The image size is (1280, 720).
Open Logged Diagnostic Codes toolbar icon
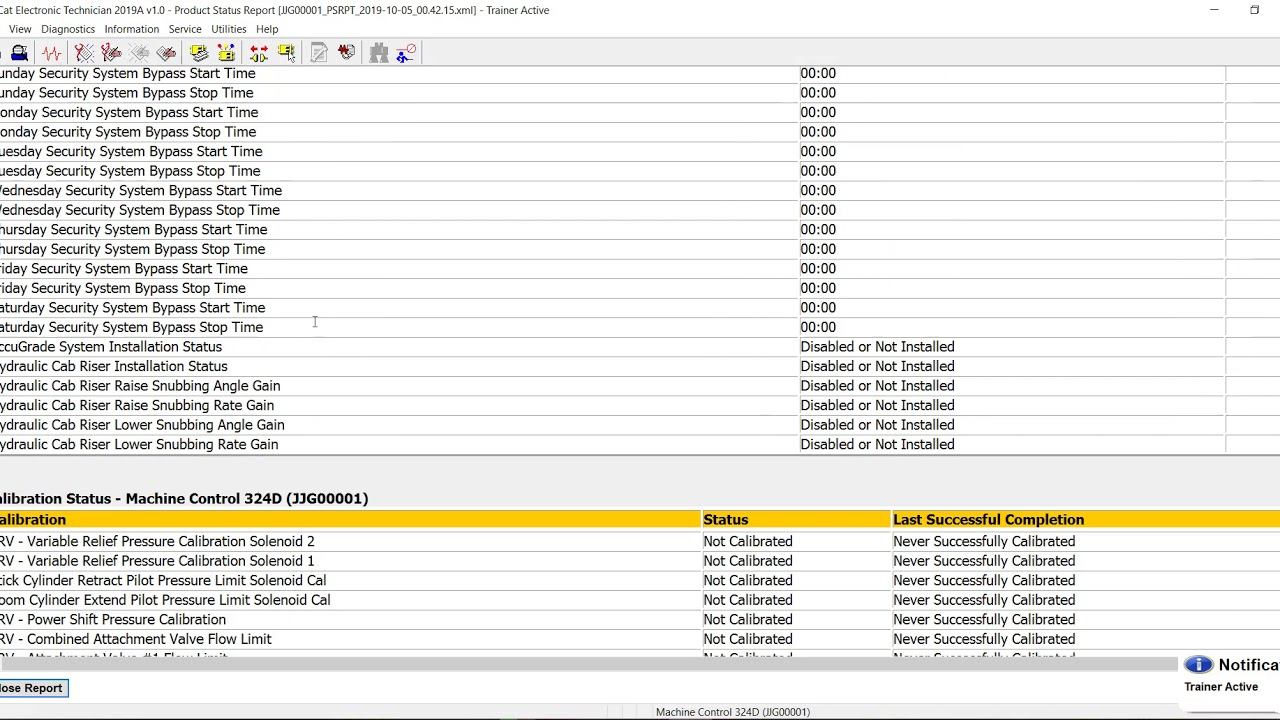coord(111,53)
